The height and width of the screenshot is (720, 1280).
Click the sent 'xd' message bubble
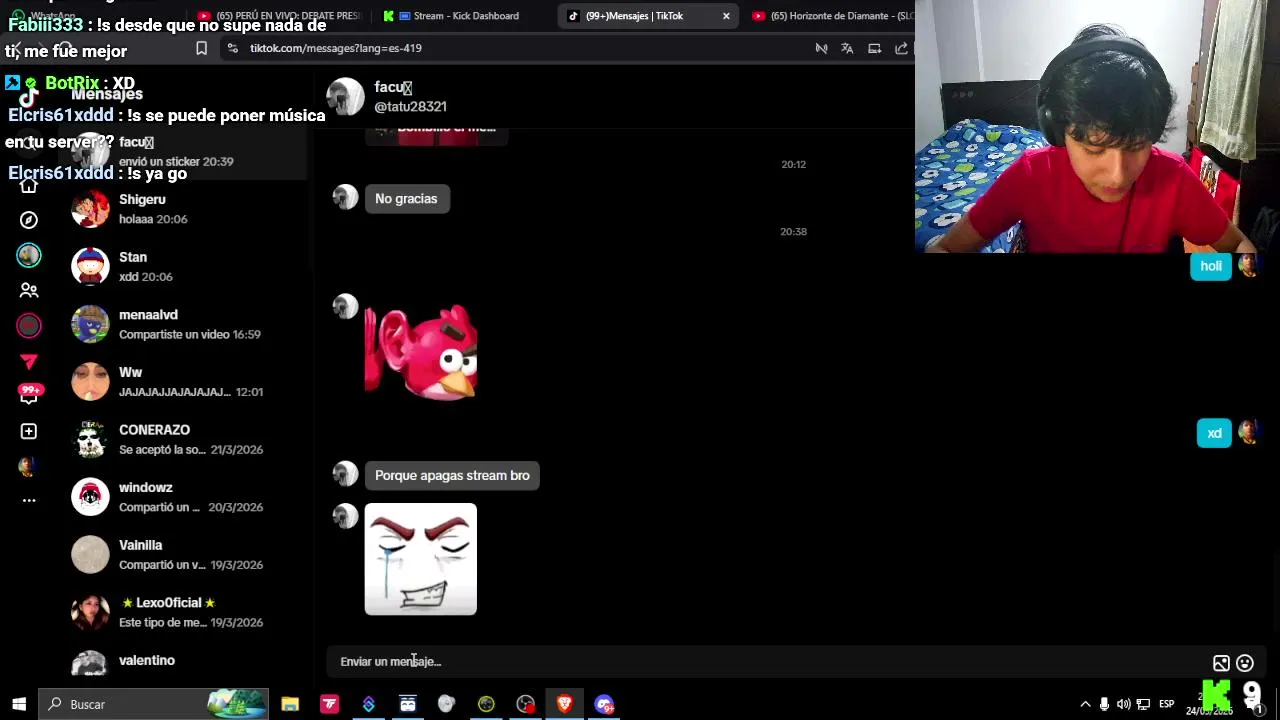(1214, 434)
